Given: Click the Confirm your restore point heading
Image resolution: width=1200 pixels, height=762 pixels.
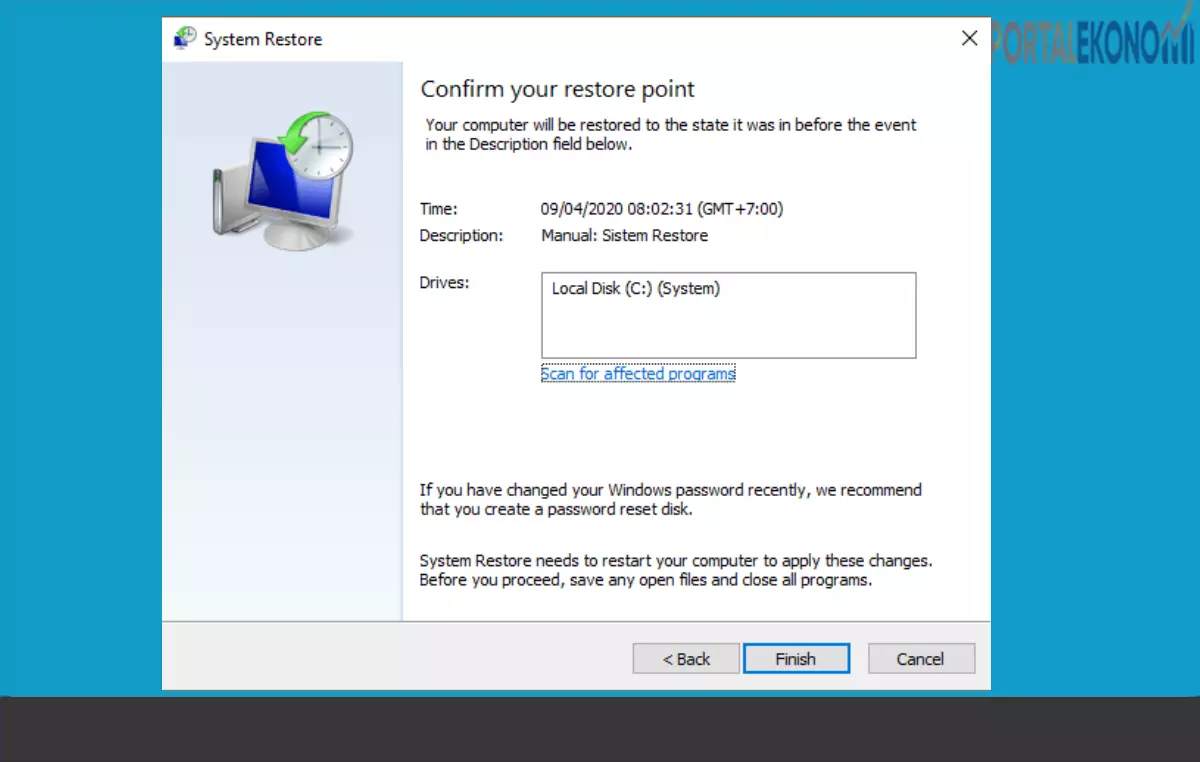Looking at the screenshot, I should click(x=557, y=89).
